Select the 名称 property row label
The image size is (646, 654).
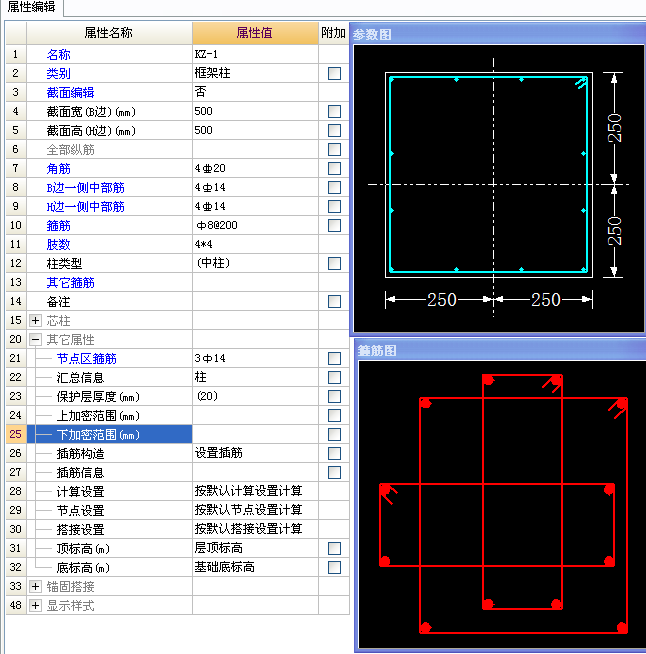coord(58,55)
